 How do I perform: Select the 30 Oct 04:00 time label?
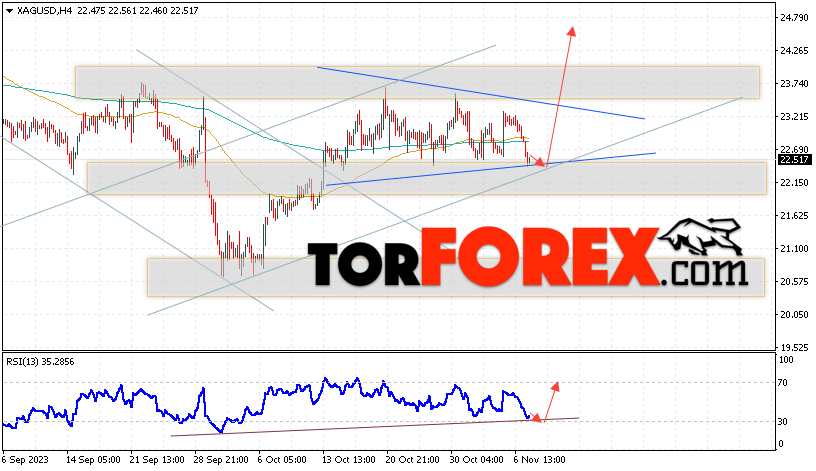(x=477, y=460)
